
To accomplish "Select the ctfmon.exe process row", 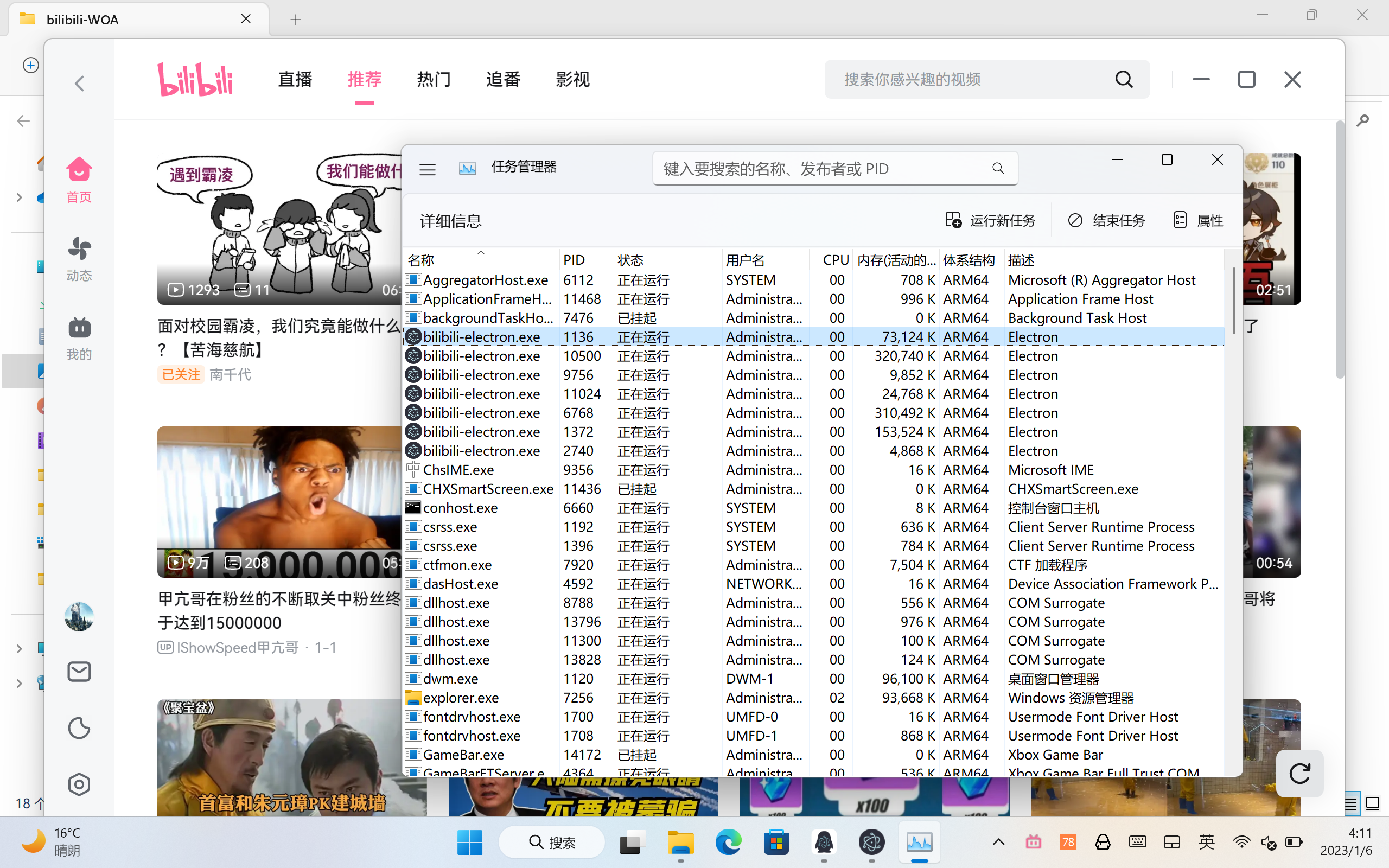I will (814, 564).
